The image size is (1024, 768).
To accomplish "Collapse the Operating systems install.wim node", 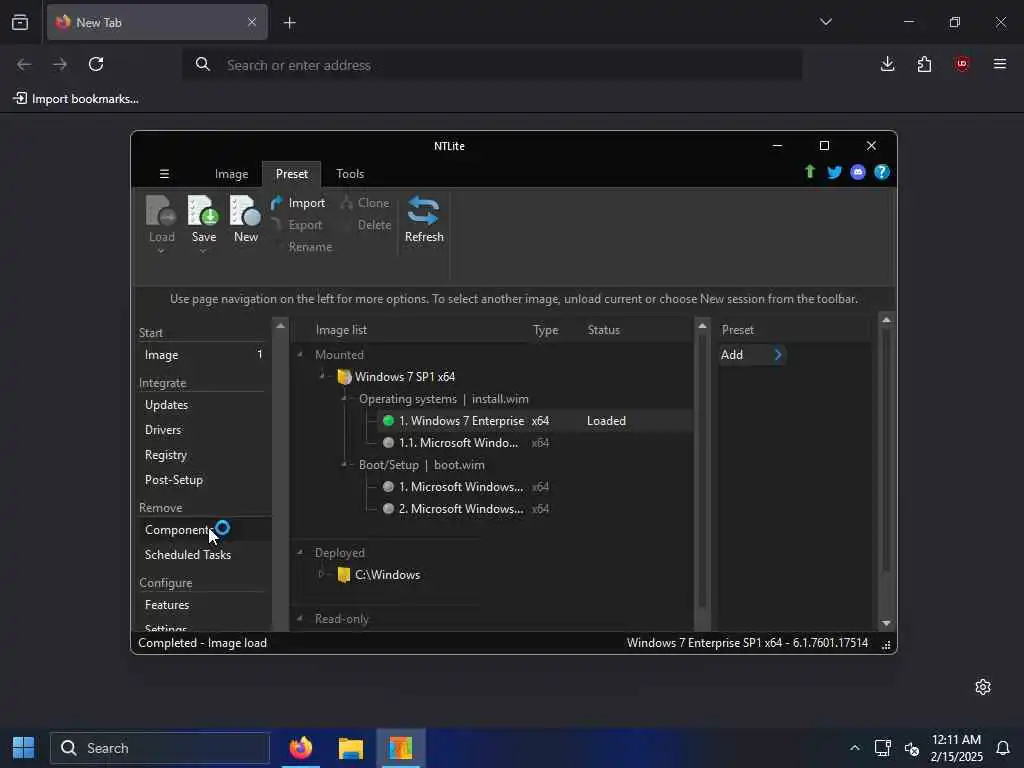I will tap(344, 398).
